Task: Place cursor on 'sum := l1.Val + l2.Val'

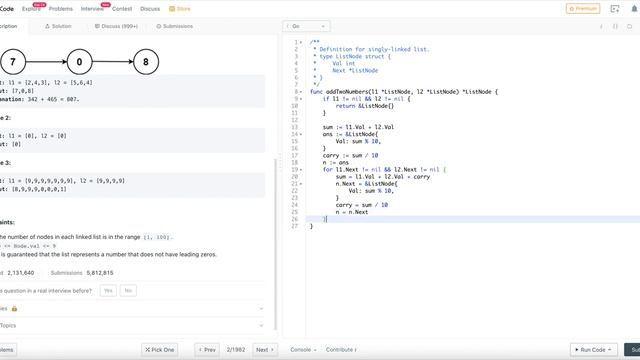Action: tap(358, 127)
